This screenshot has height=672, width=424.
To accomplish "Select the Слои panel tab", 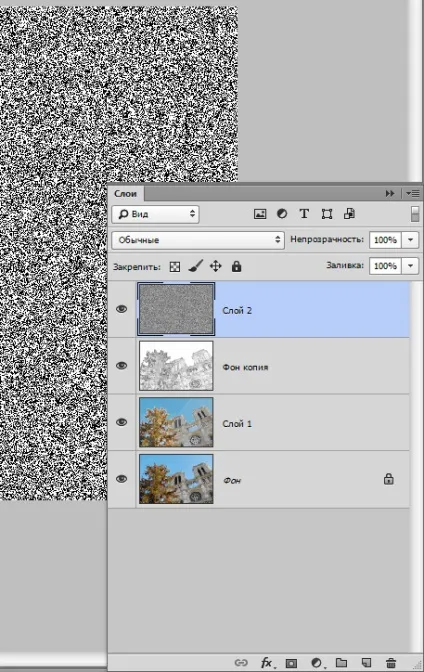I will pyautogui.click(x=125, y=194).
